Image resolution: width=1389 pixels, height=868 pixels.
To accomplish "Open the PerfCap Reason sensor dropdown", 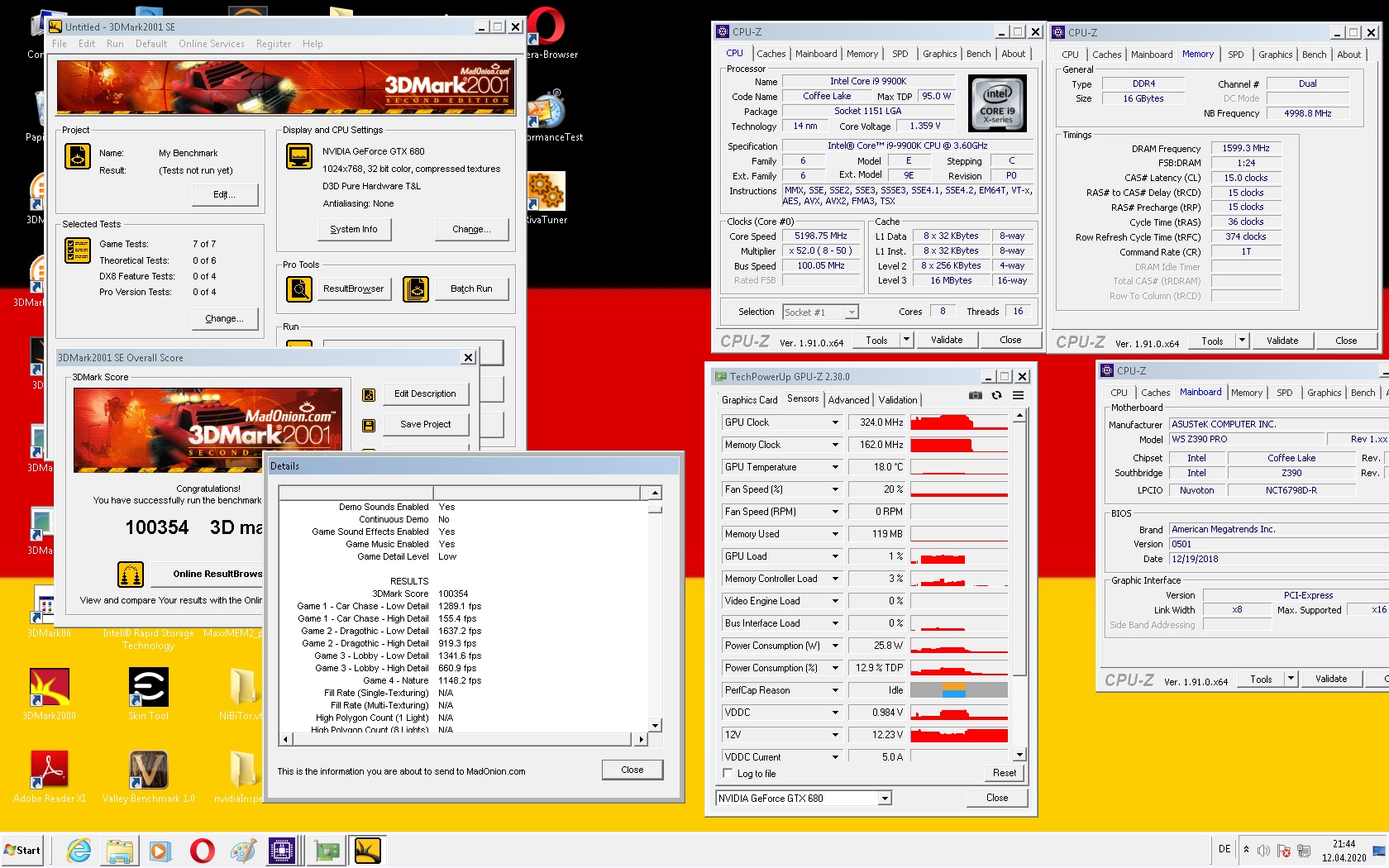I will (835, 690).
